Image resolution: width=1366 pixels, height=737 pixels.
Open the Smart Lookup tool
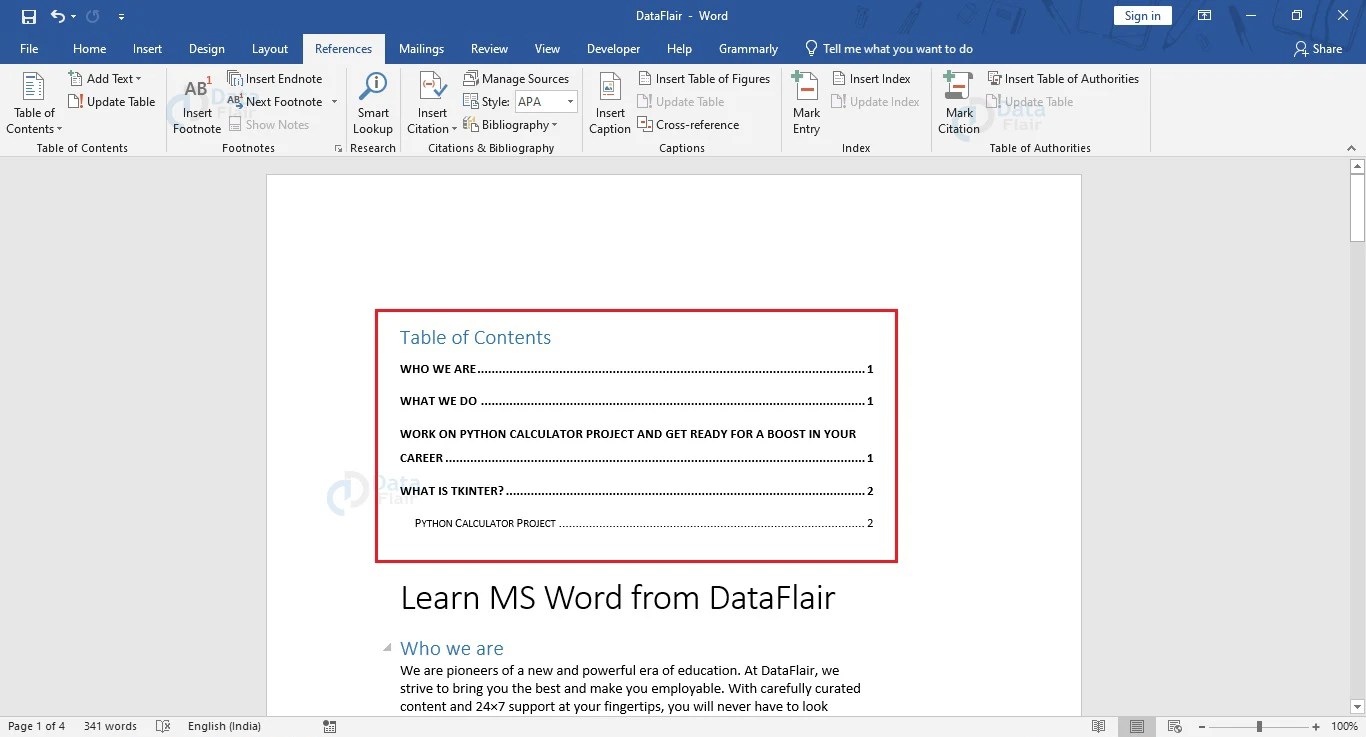coord(372,104)
